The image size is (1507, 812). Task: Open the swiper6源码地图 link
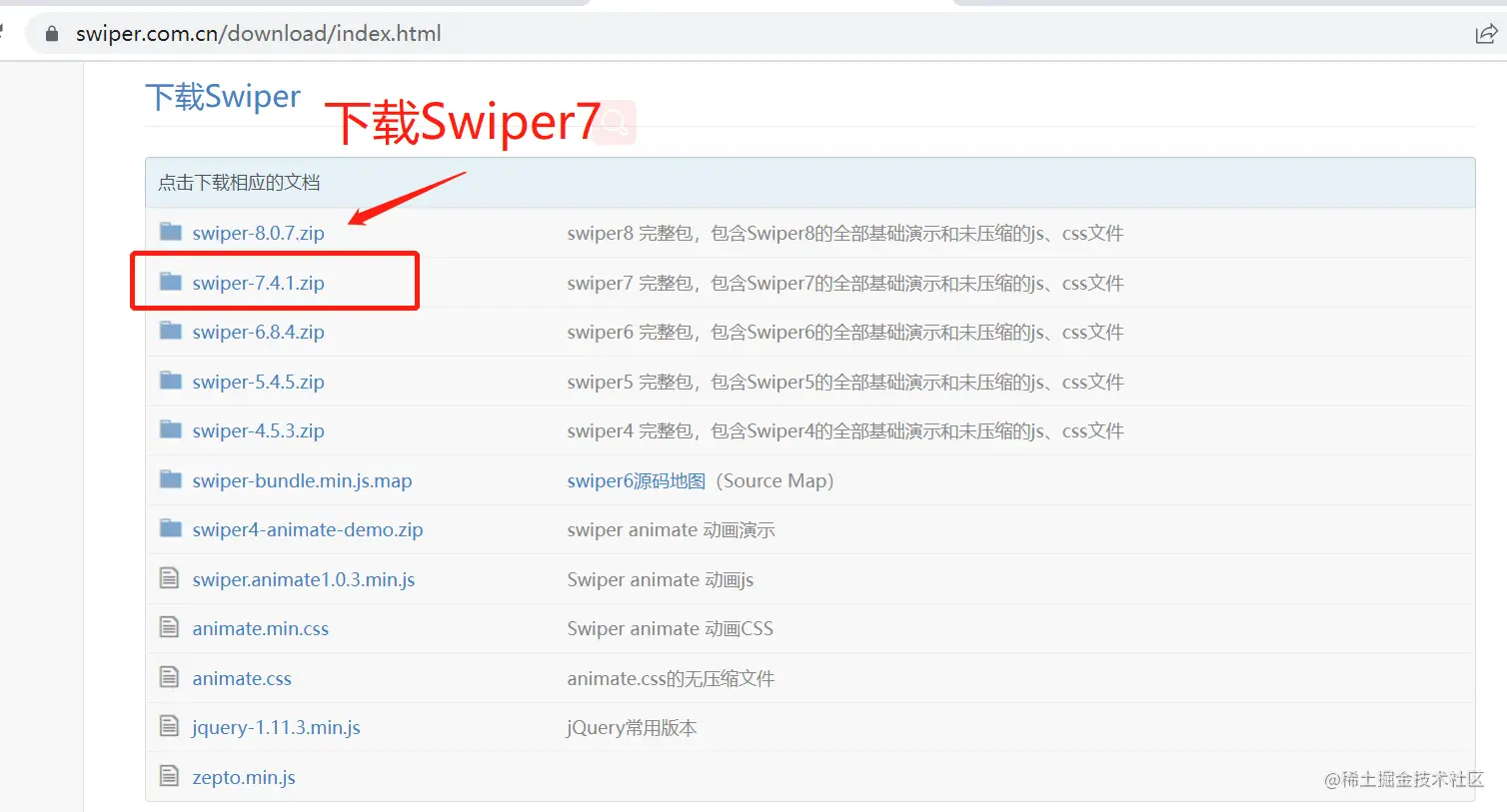pos(637,480)
